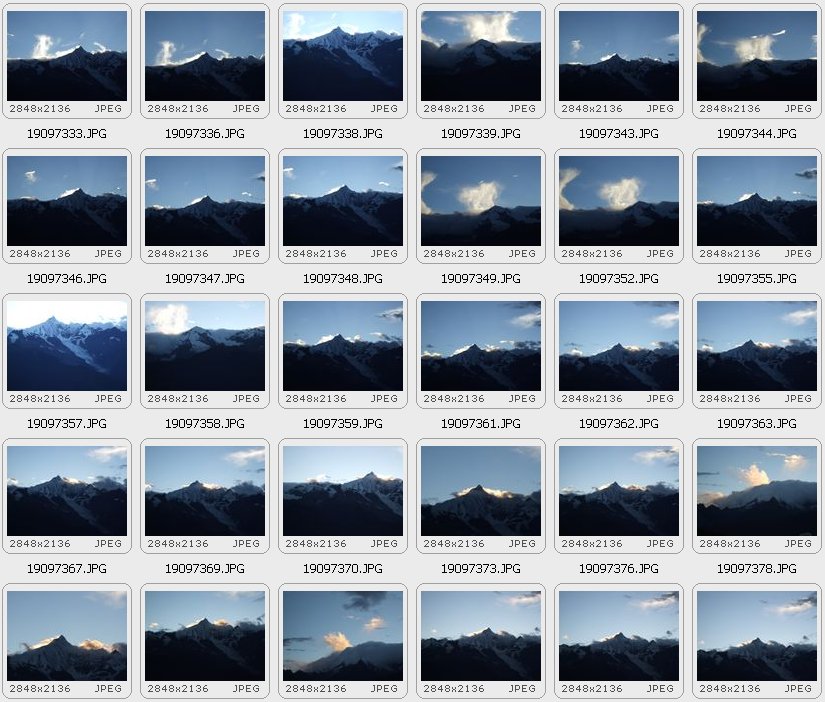
Task: Select the caption text 19097376.JPG
Action: (x=619, y=568)
